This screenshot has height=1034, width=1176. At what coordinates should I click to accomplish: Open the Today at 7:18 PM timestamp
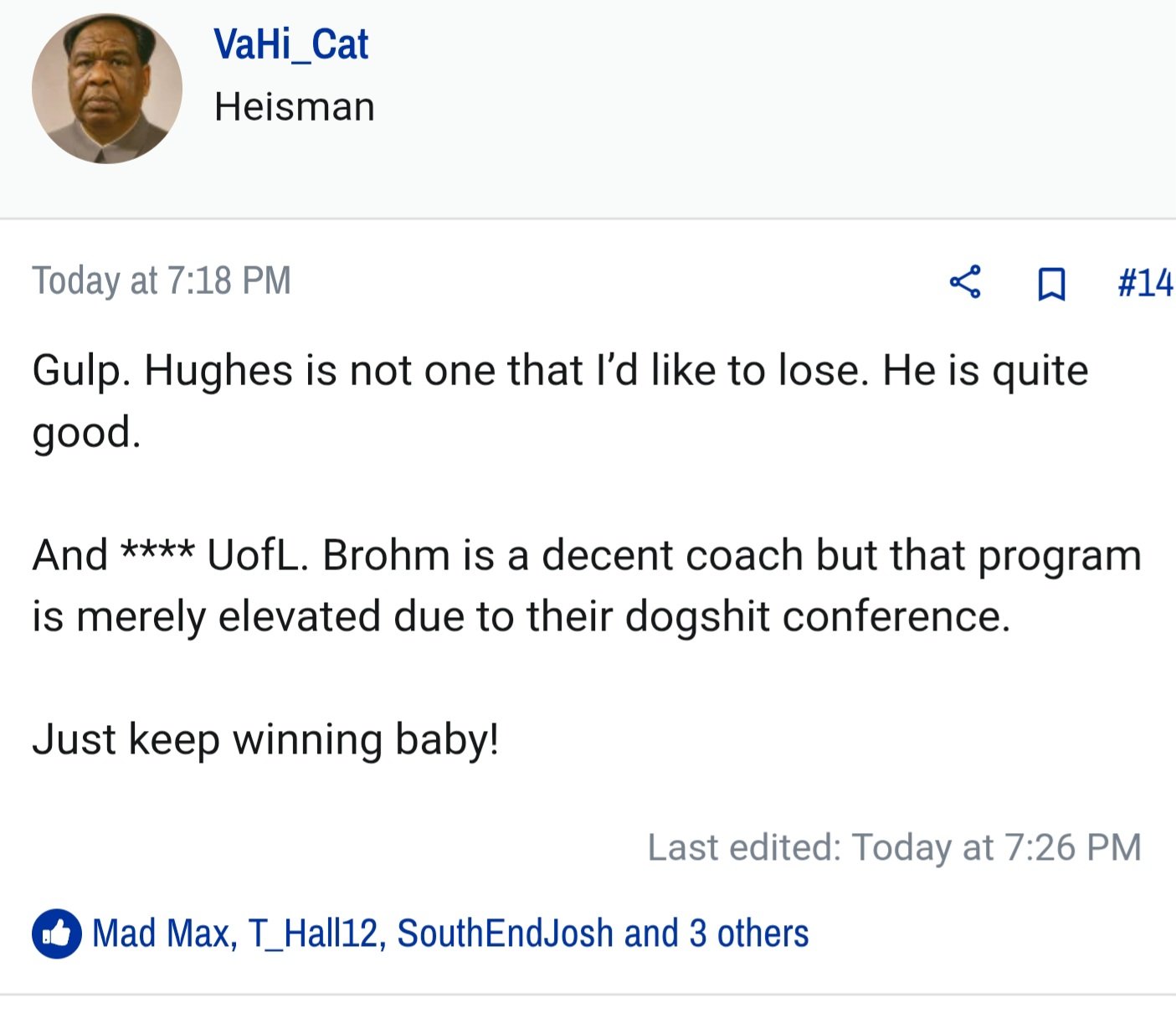coord(162,280)
